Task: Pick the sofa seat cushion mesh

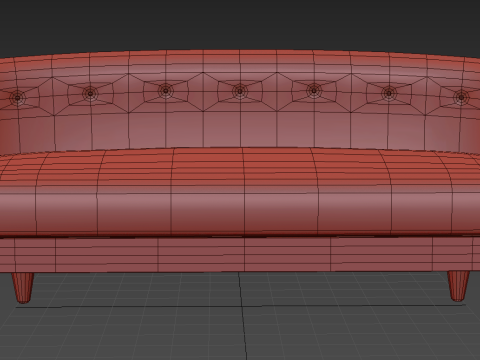Action: click(240, 192)
